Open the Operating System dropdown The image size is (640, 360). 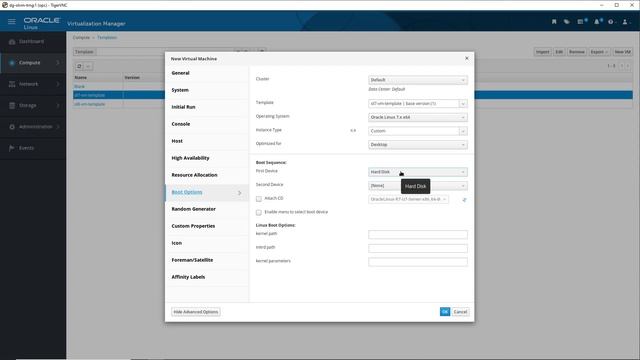(x=418, y=117)
